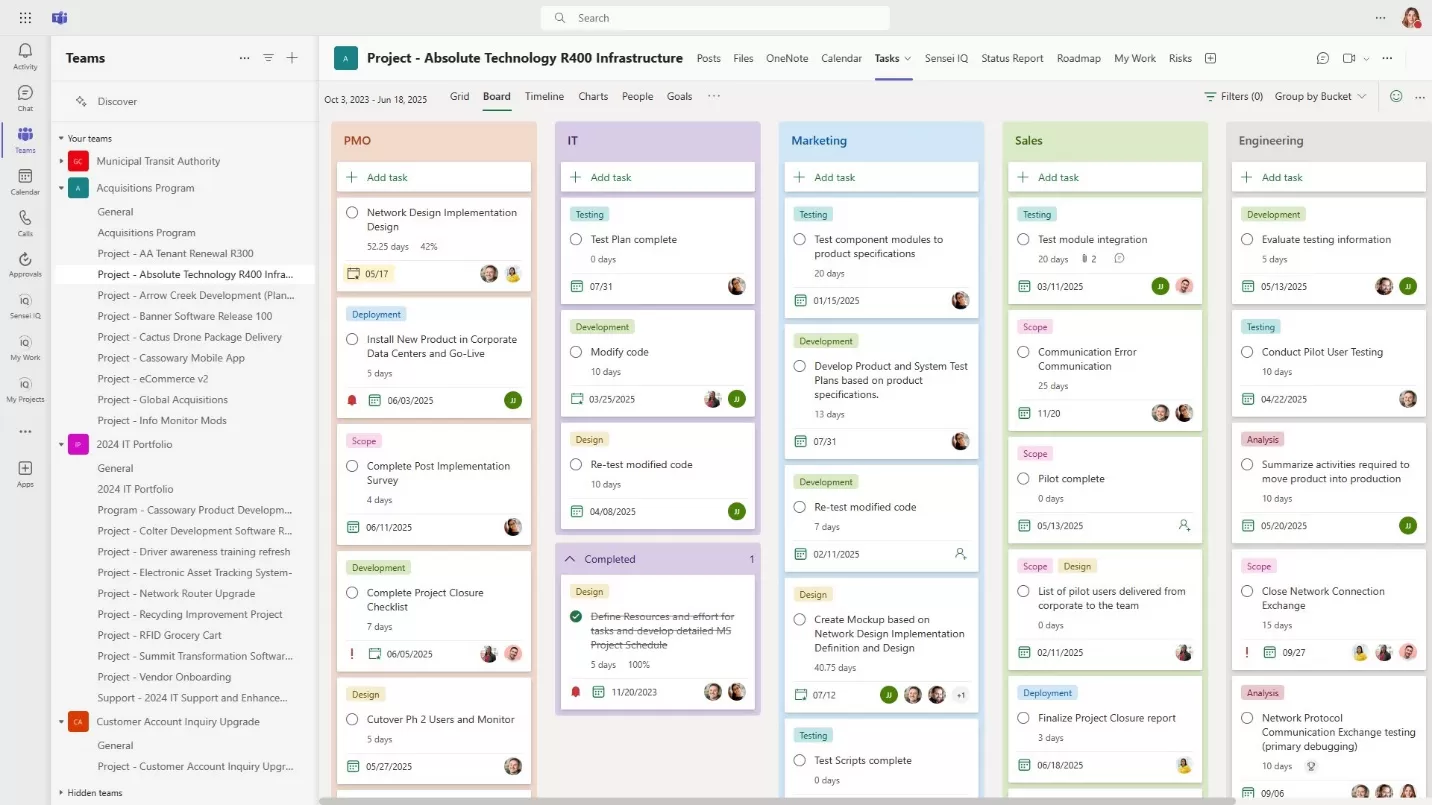This screenshot has width=1432, height=805.
Task: Open the channel conversation icon
Action: [1323, 58]
